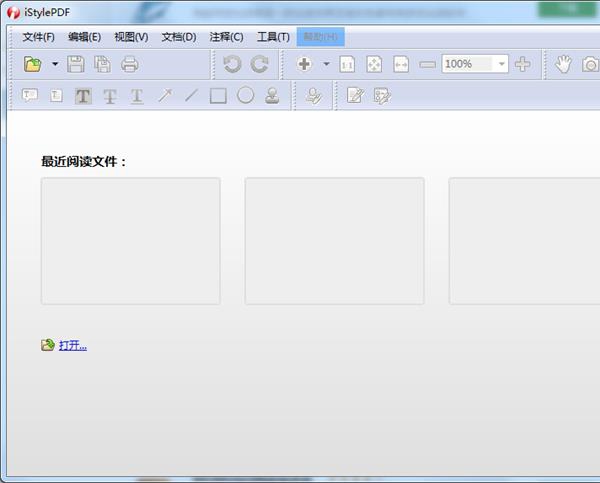Click the zoom out minus button
Screen dimensions: 600x483
pyautogui.click(x=427, y=64)
